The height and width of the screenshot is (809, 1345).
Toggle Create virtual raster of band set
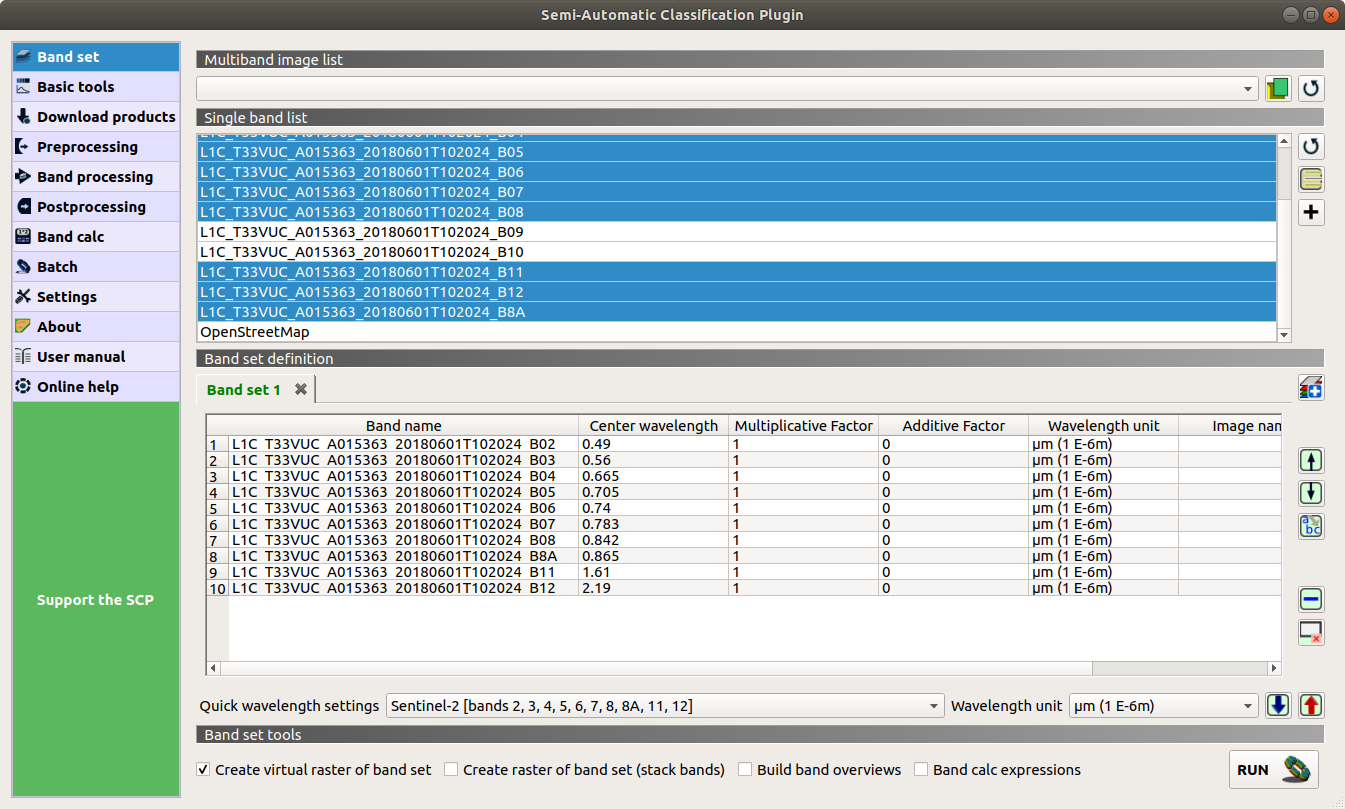click(x=204, y=770)
